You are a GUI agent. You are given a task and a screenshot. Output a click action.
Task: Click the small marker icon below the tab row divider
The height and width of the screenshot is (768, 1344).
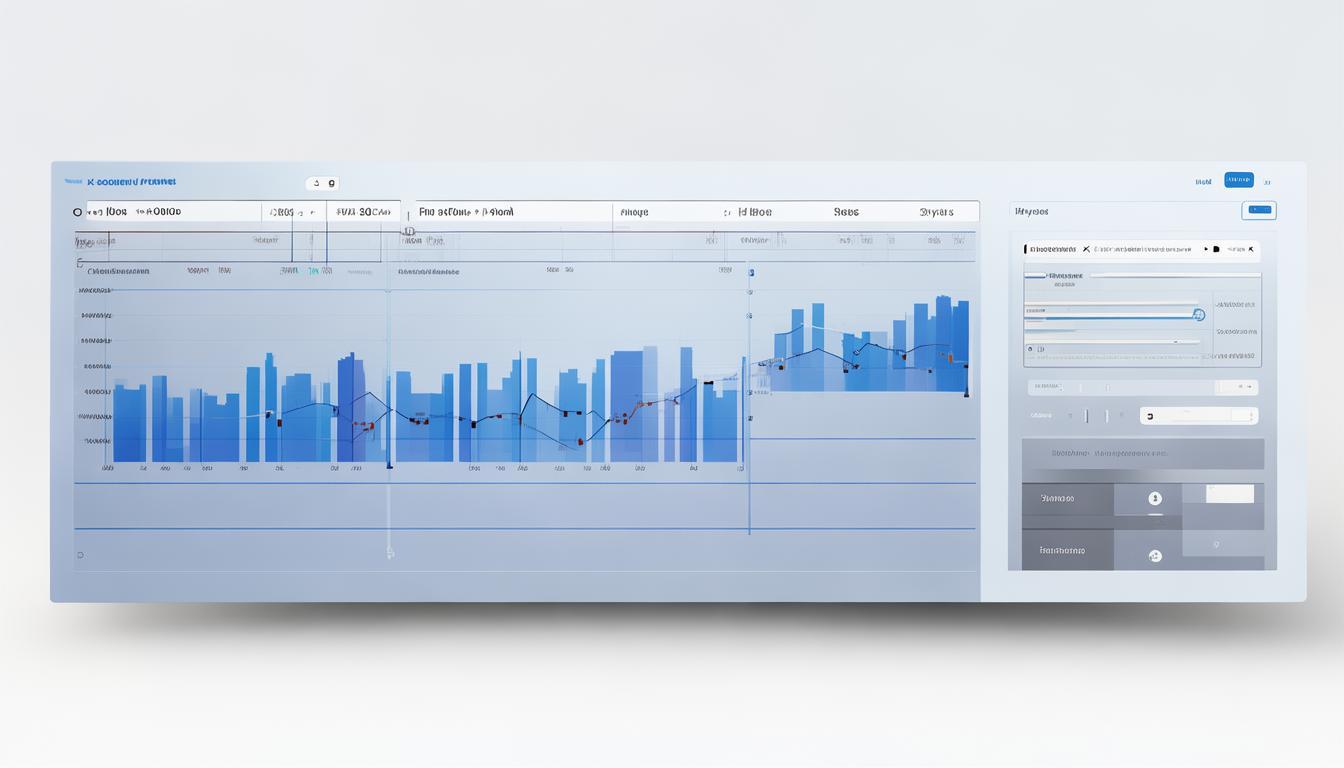[408, 232]
